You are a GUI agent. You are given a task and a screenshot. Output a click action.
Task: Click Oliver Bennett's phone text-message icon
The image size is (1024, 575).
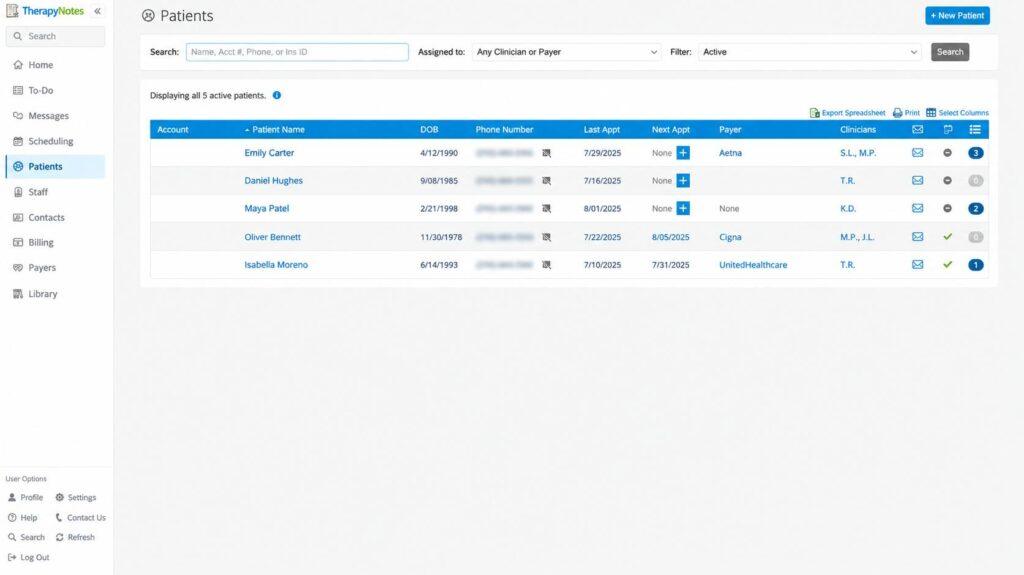[547, 237]
